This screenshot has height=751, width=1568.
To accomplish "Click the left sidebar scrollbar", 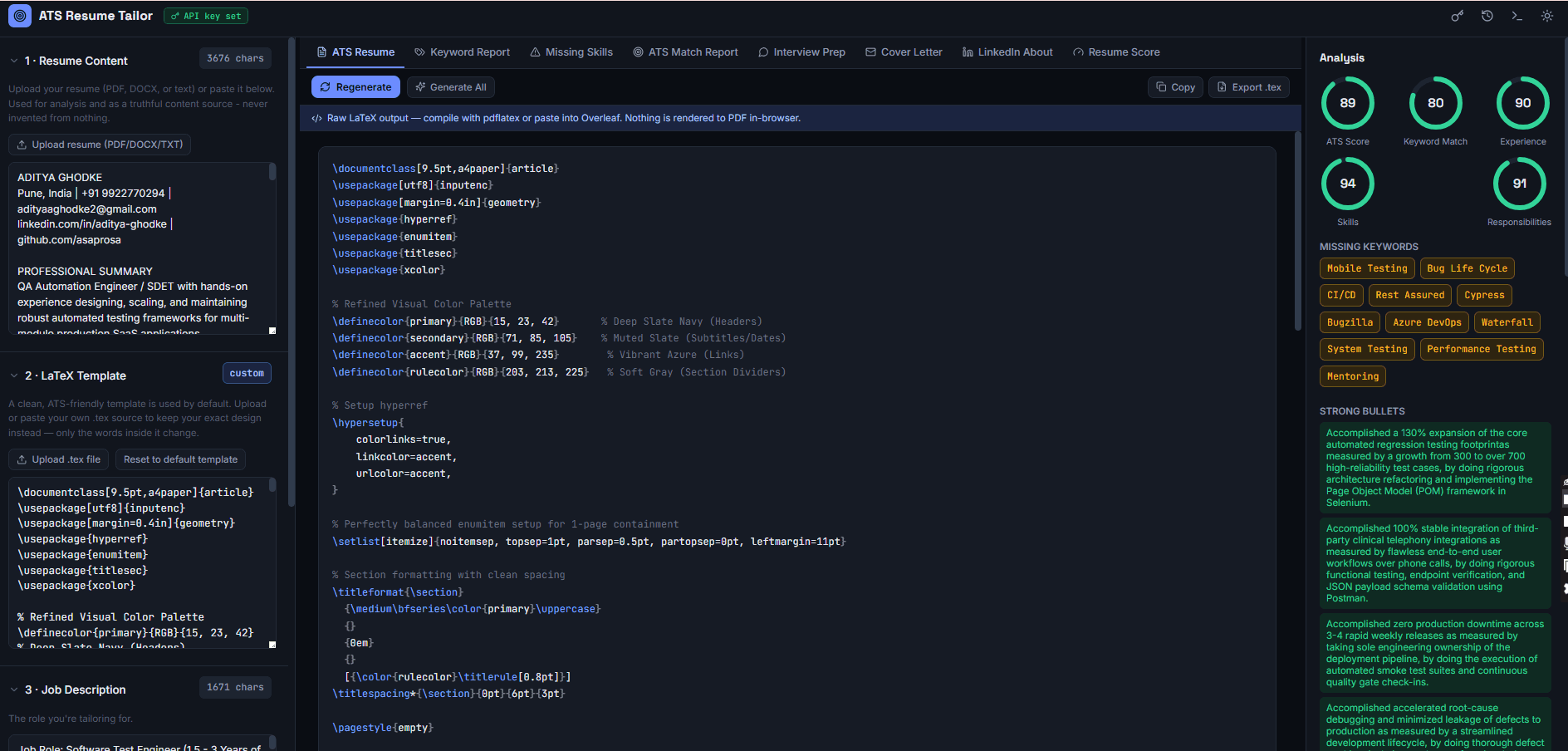I will 291,272.
